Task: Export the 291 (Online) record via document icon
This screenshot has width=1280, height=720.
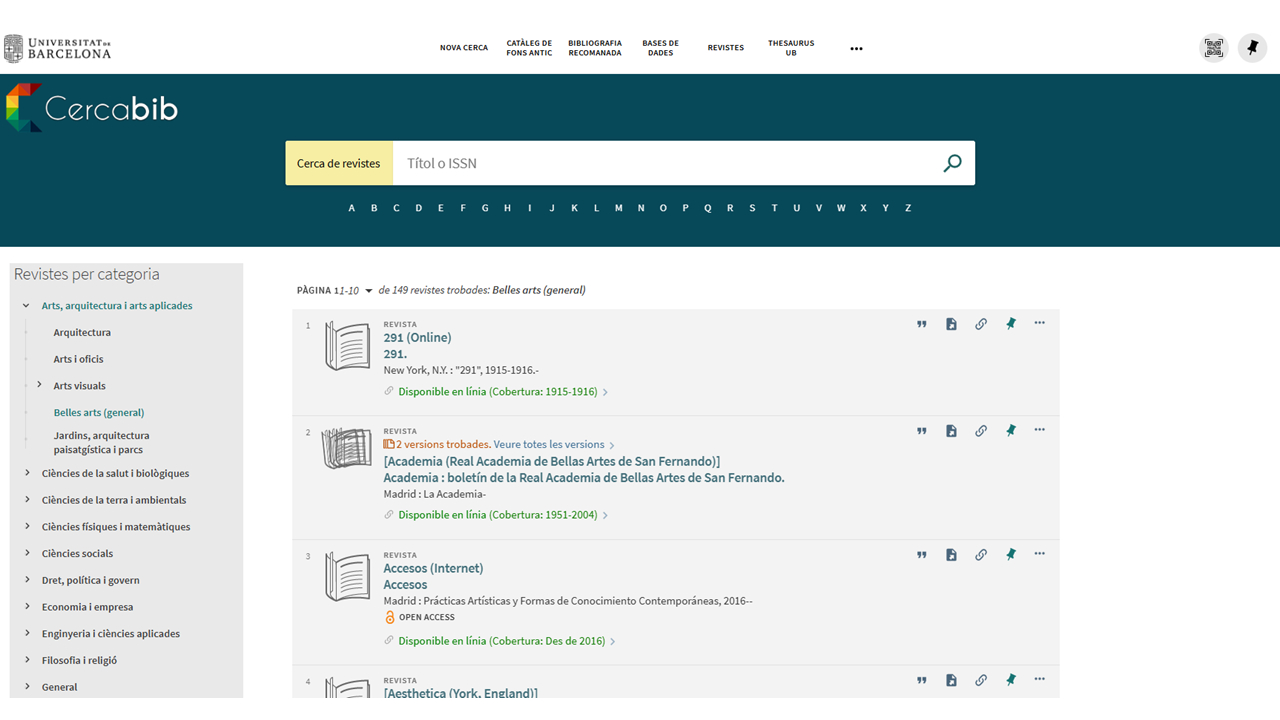Action: [x=951, y=324]
